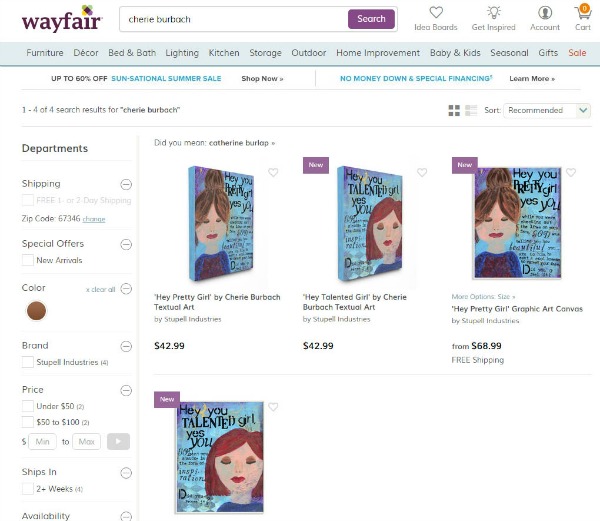Check the Under $50 price filter
Viewport: 600px width, 521px height.
coord(28,406)
